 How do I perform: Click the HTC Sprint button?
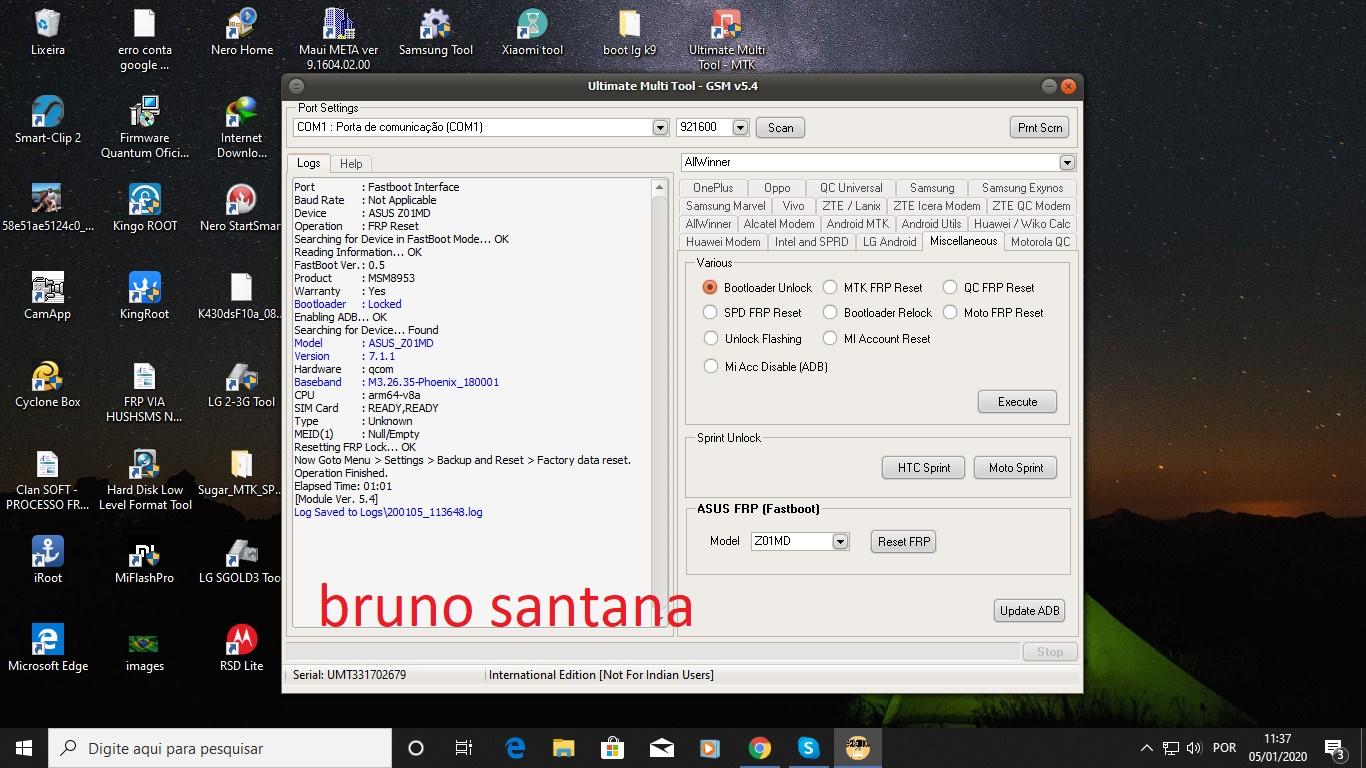(x=923, y=467)
